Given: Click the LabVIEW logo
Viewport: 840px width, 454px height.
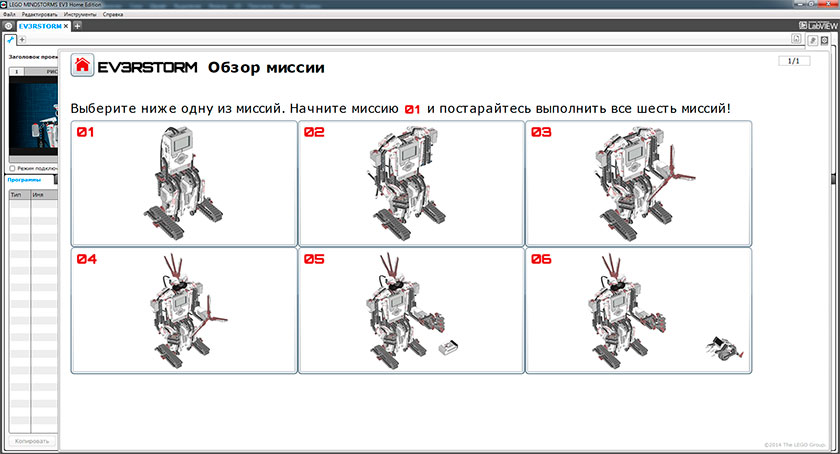Looking at the screenshot, I should tap(818, 25).
